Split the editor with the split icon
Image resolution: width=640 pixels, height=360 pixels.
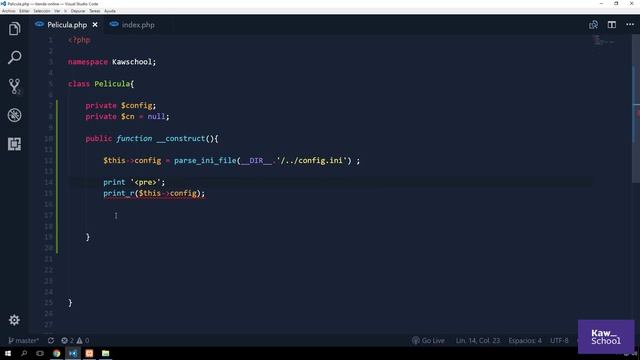[x=611, y=25]
